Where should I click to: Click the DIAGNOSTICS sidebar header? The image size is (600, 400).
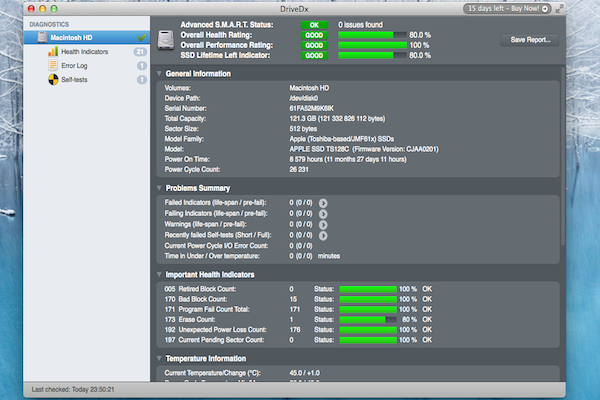tap(49, 24)
